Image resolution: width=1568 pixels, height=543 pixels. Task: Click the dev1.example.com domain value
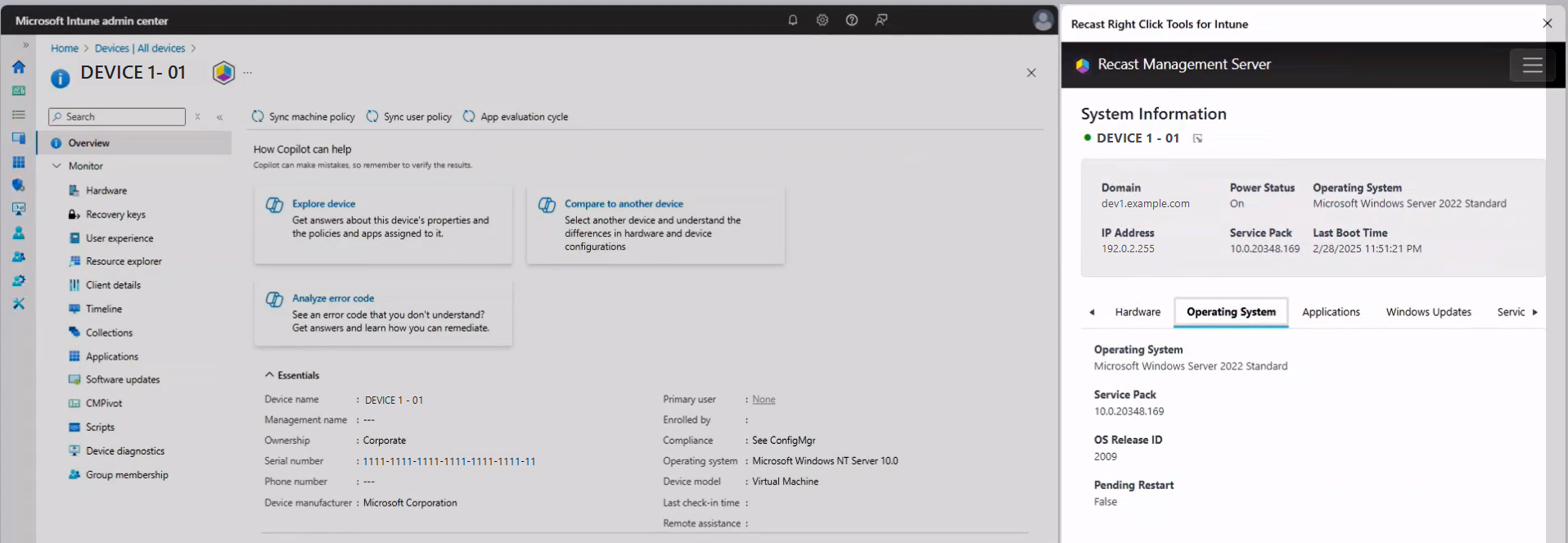pos(1145,204)
